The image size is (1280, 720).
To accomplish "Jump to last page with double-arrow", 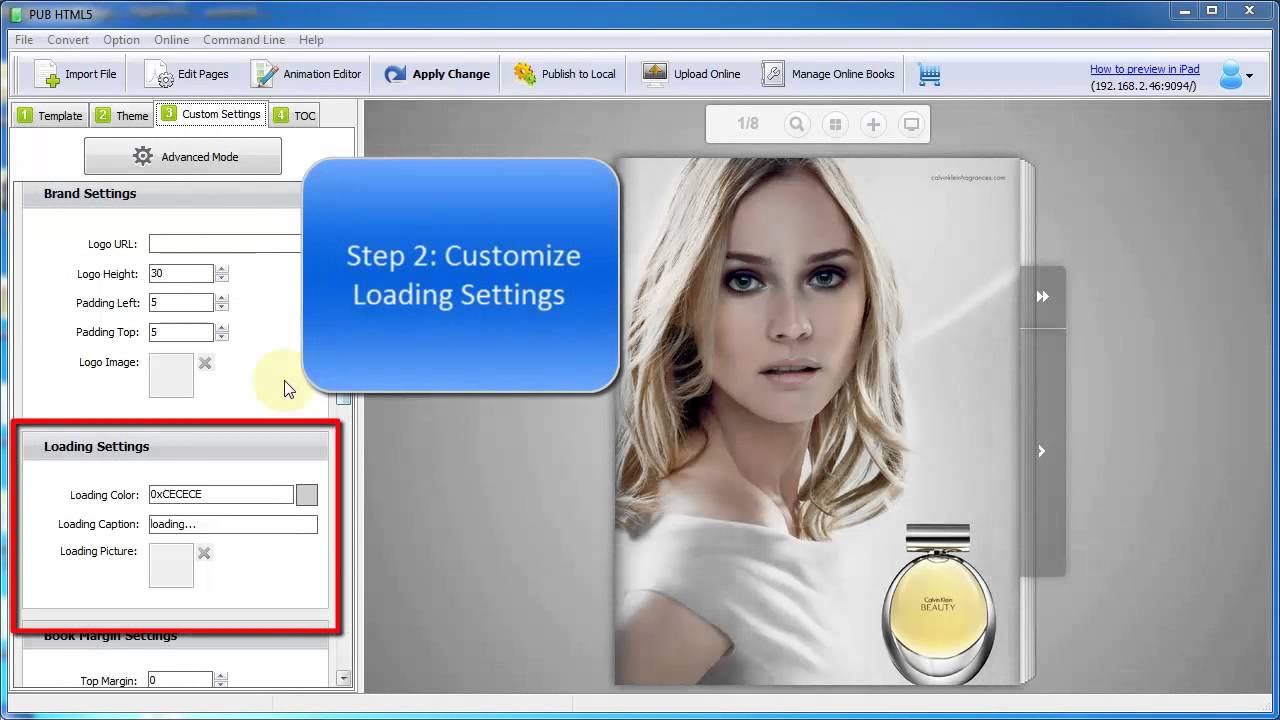I will pyautogui.click(x=1043, y=297).
